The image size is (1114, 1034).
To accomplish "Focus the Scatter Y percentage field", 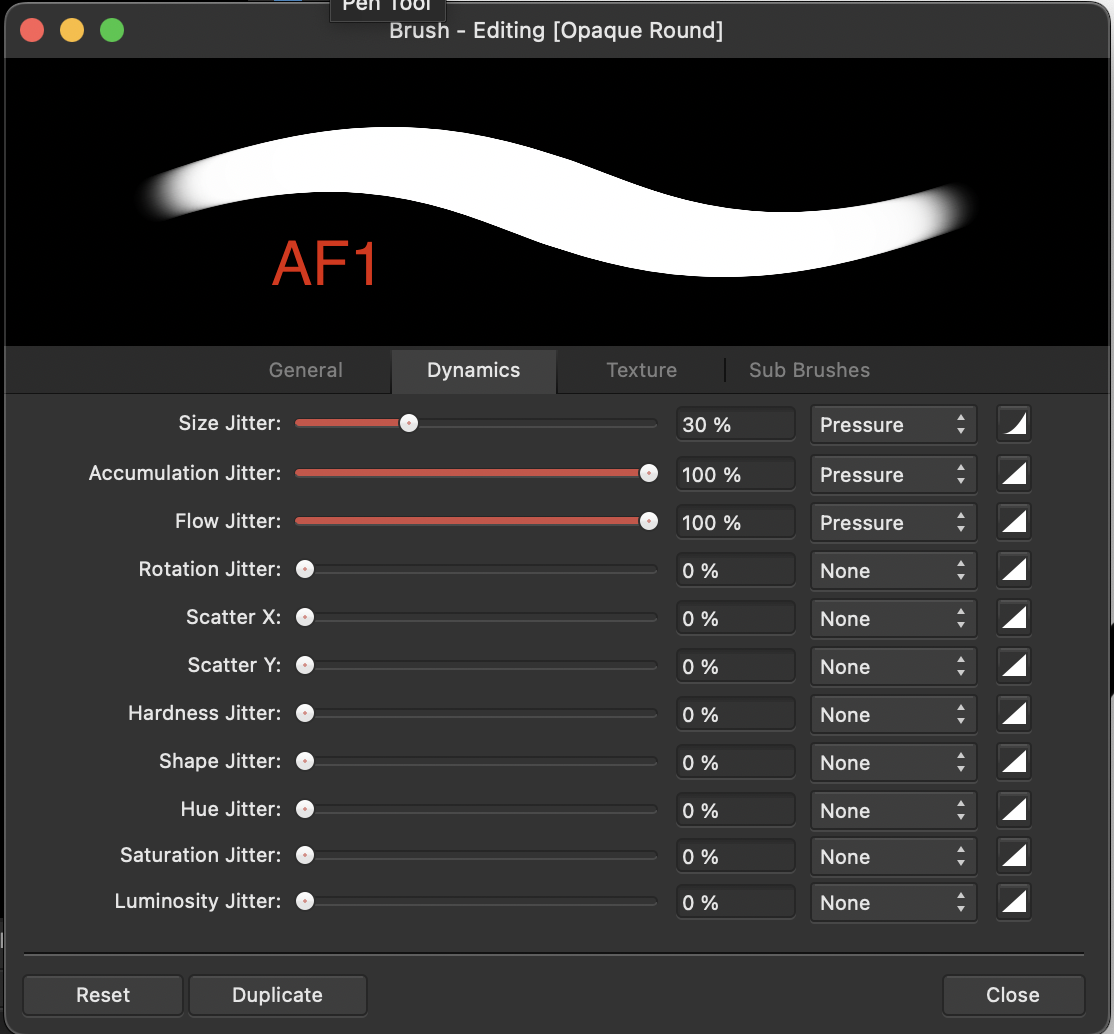I will coord(735,666).
